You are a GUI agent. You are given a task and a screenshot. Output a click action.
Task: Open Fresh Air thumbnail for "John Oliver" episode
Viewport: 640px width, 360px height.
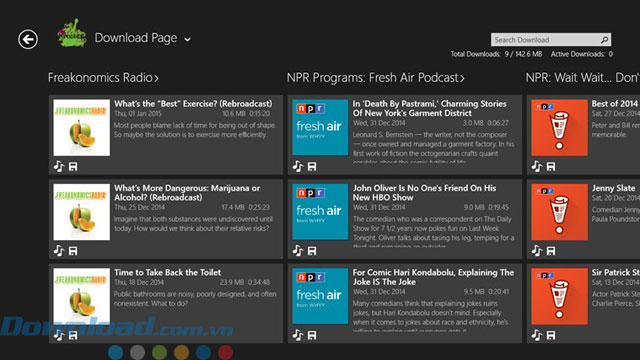[x=320, y=212]
